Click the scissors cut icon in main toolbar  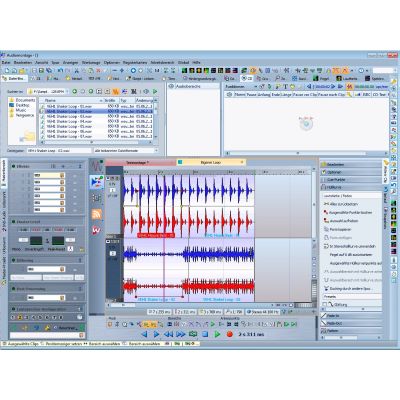coord(76,71)
